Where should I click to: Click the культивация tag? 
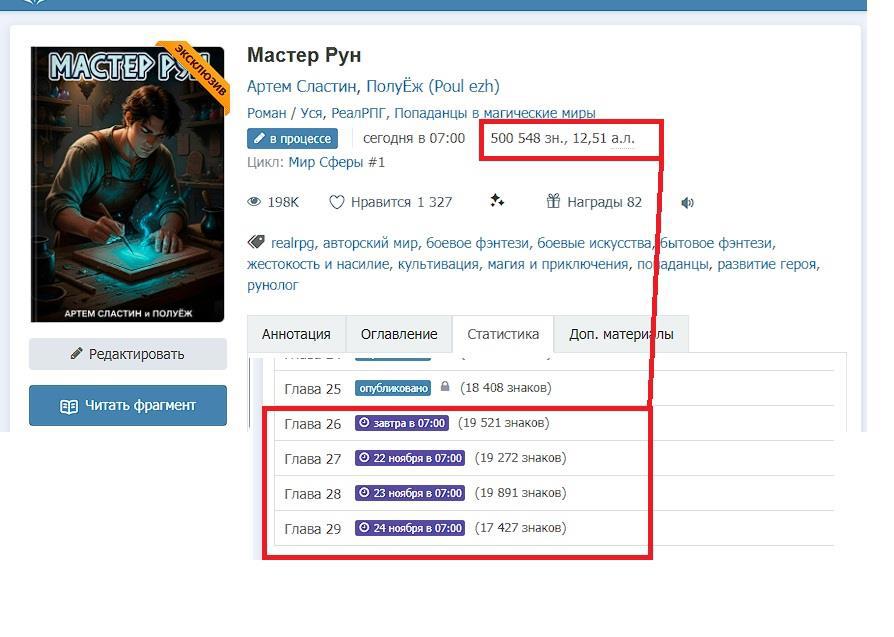(x=438, y=265)
